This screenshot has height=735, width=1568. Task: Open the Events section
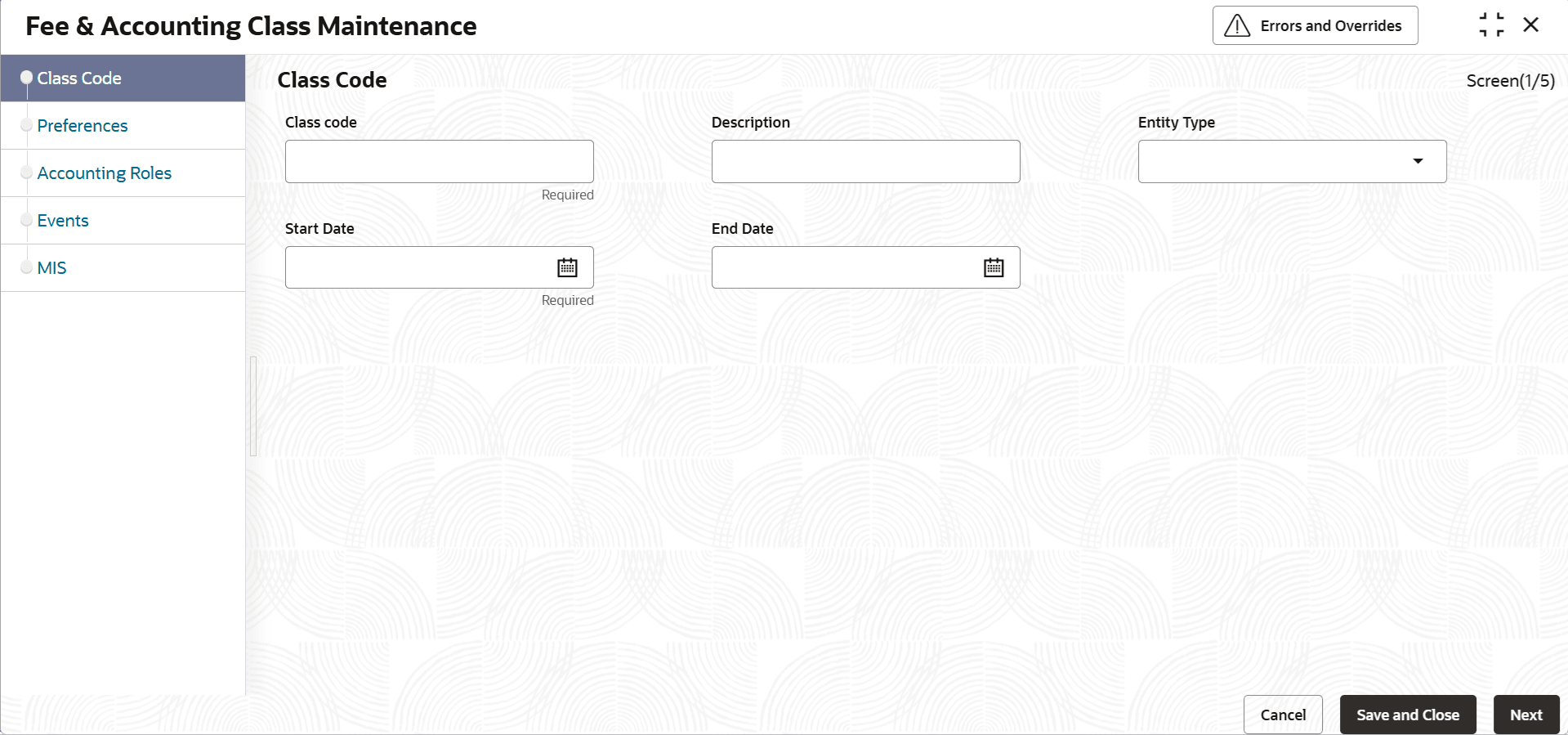point(63,221)
